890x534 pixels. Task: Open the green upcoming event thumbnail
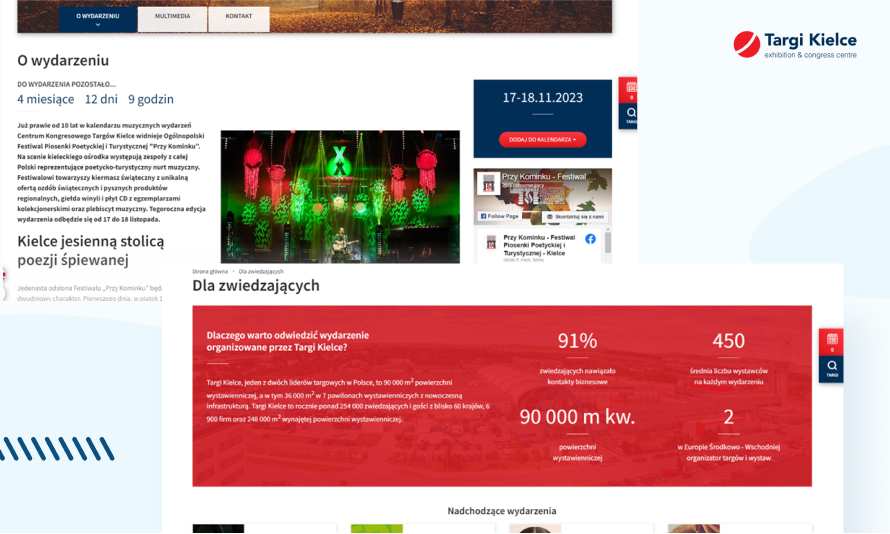[x=376, y=528]
